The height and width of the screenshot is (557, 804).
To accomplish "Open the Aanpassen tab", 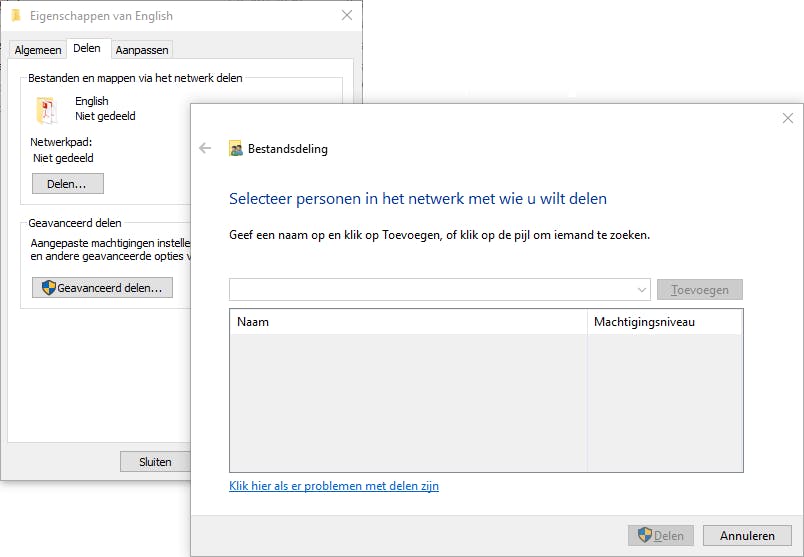I will [142, 50].
